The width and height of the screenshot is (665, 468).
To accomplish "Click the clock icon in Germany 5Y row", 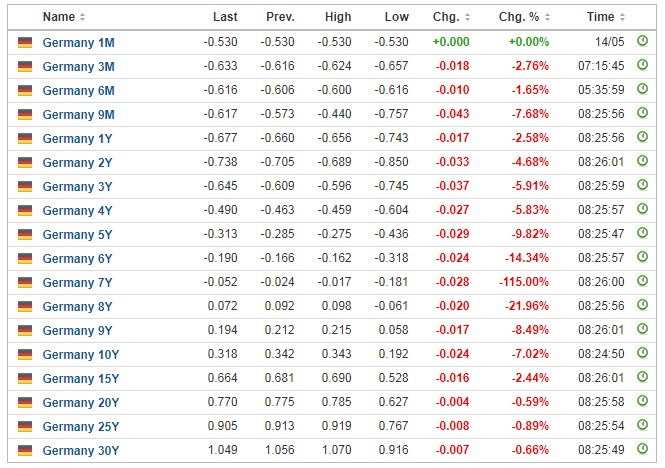I will tap(643, 233).
